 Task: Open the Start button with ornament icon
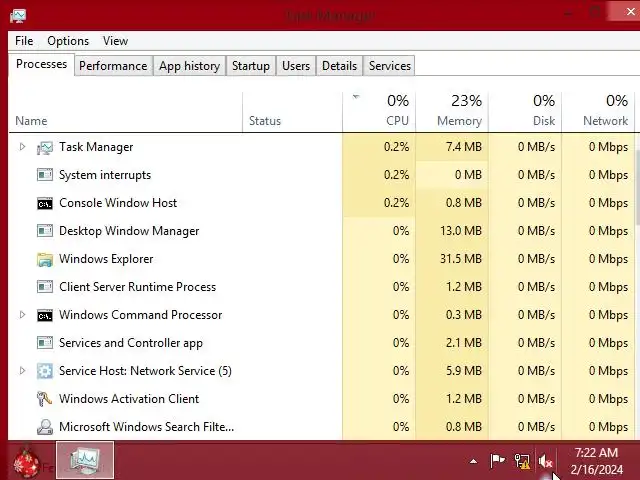(x=27, y=462)
